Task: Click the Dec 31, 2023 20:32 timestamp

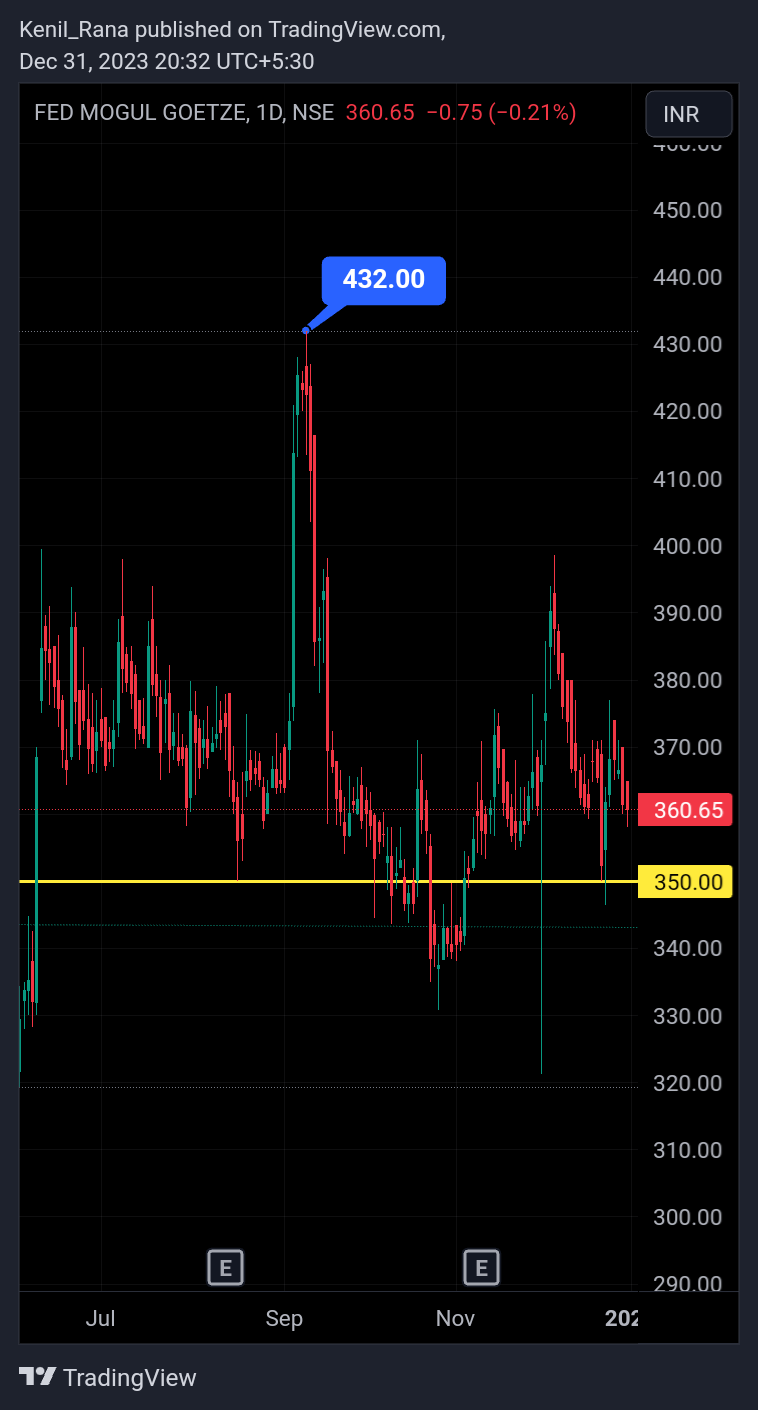Action: coord(167,61)
